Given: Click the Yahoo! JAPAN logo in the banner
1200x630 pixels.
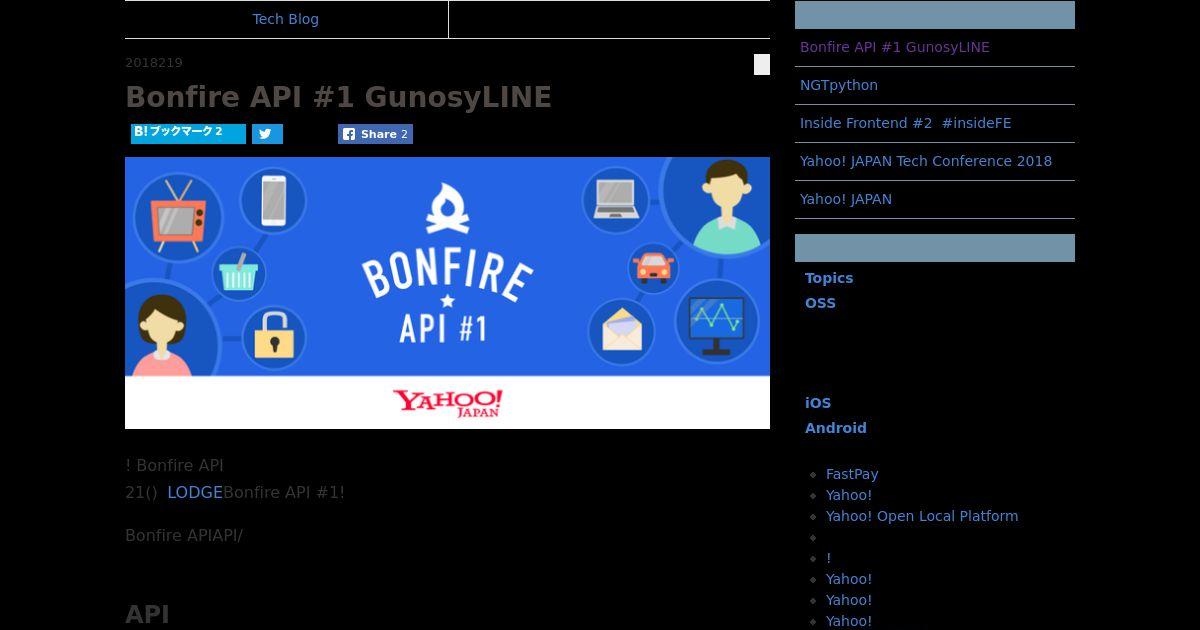Looking at the screenshot, I should point(447,403).
